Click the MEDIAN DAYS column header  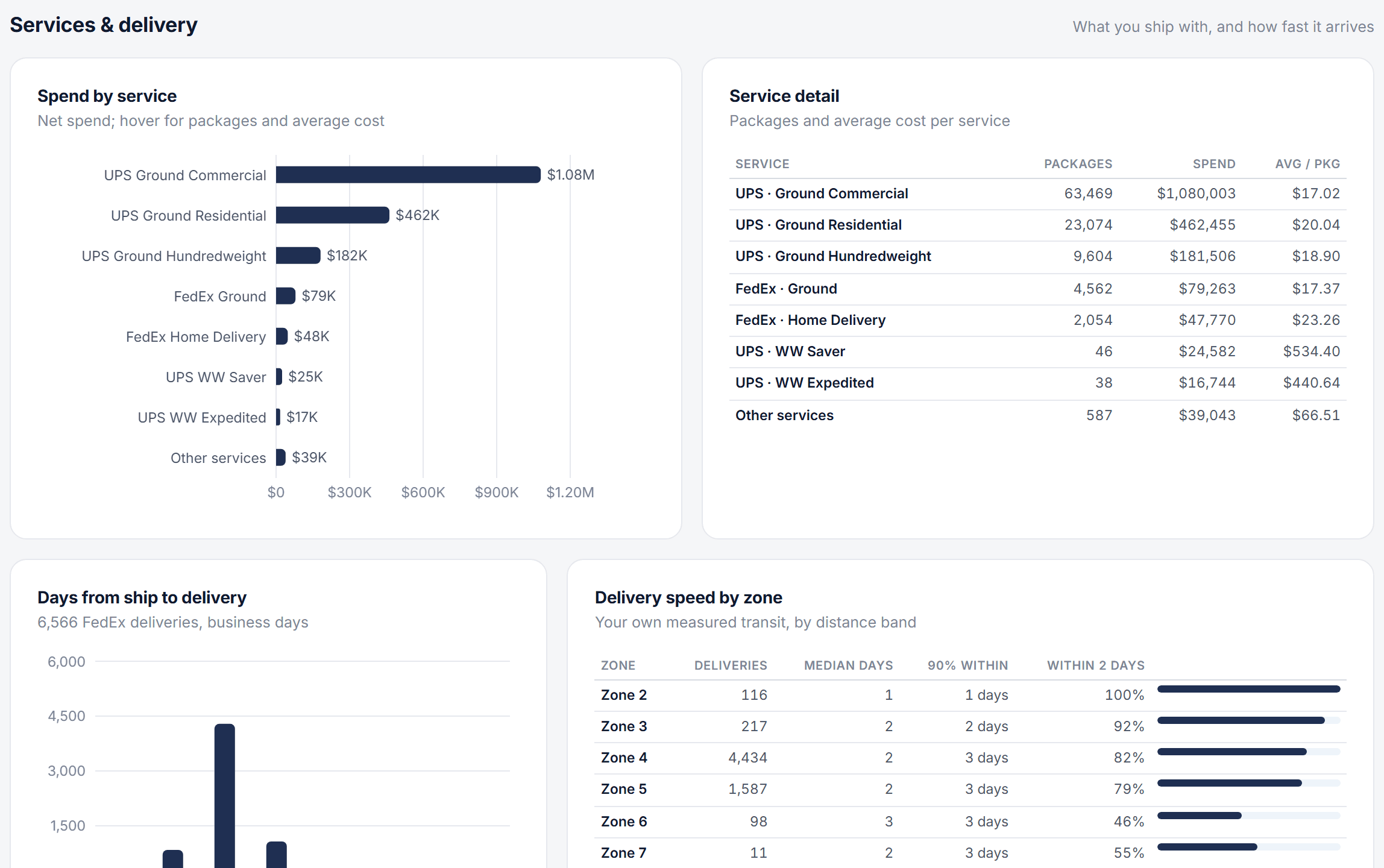(x=848, y=665)
